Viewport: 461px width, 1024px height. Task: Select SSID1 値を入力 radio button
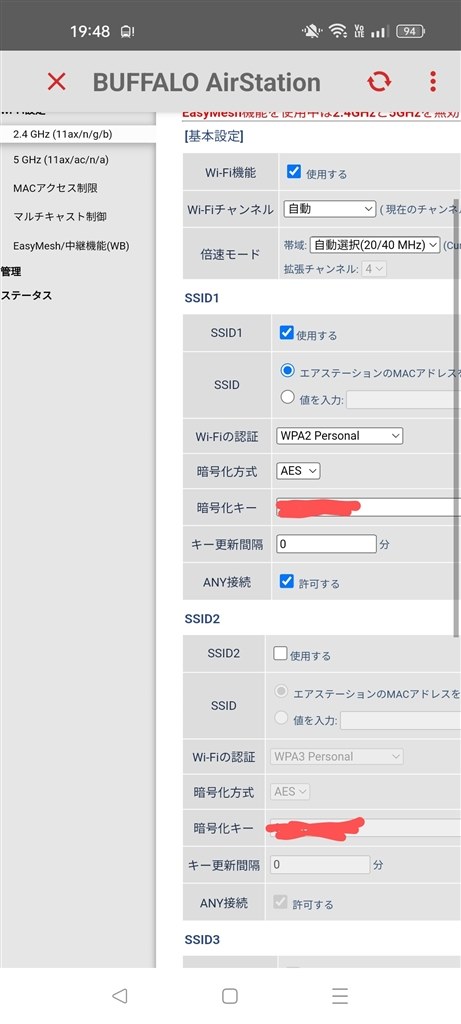[x=287, y=397]
